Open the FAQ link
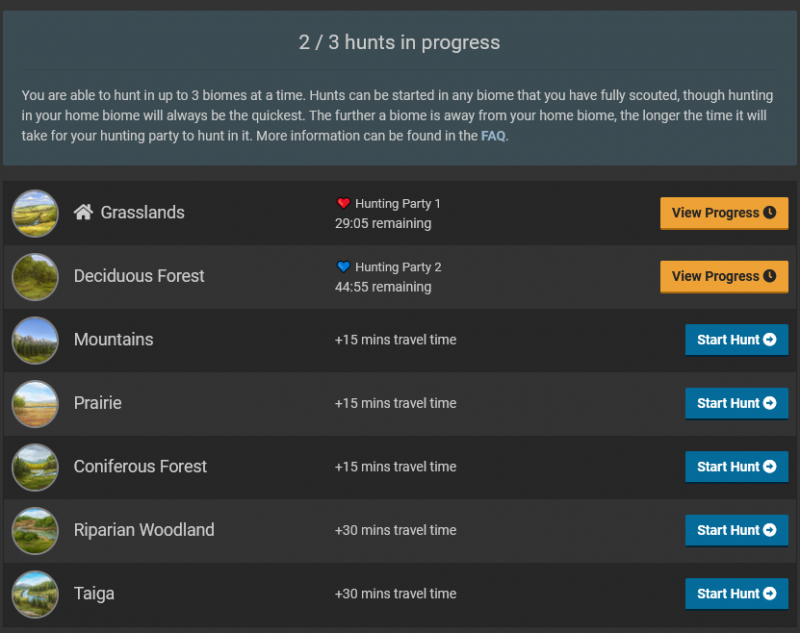Viewport: 800px width, 633px height. click(x=493, y=136)
